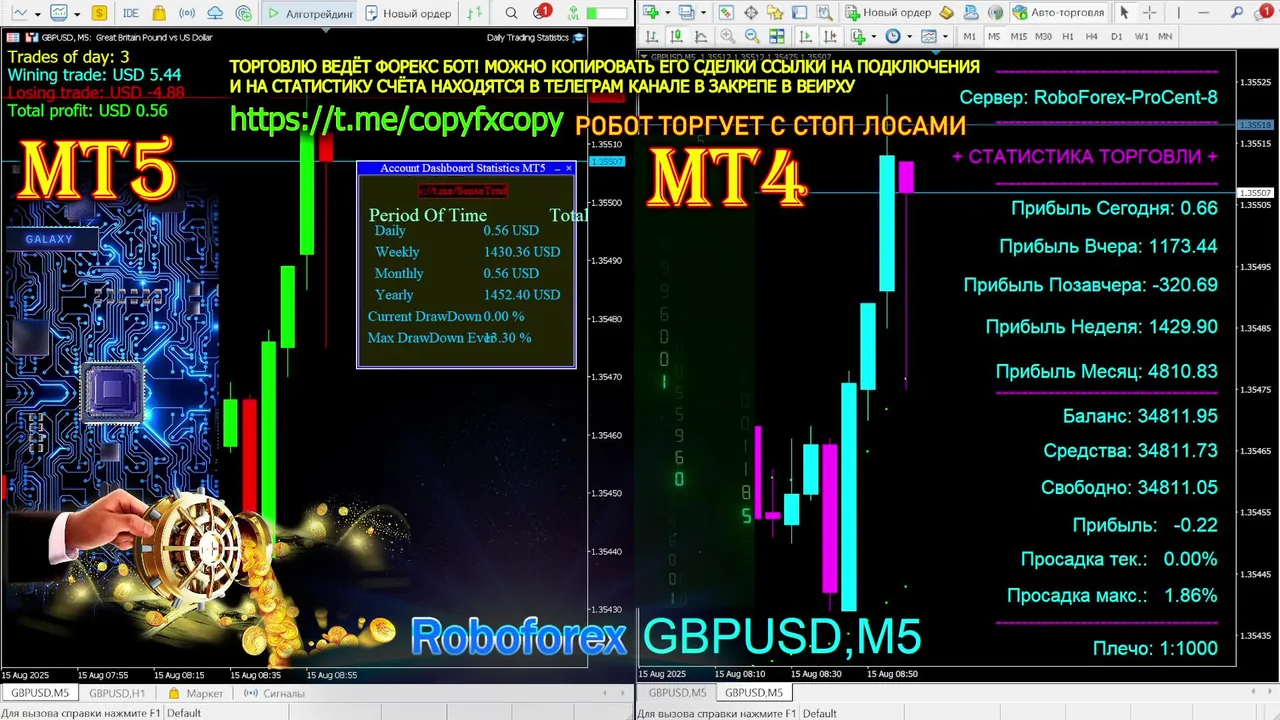
Task: Toggle MT4 chart shift
Action: (830, 36)
